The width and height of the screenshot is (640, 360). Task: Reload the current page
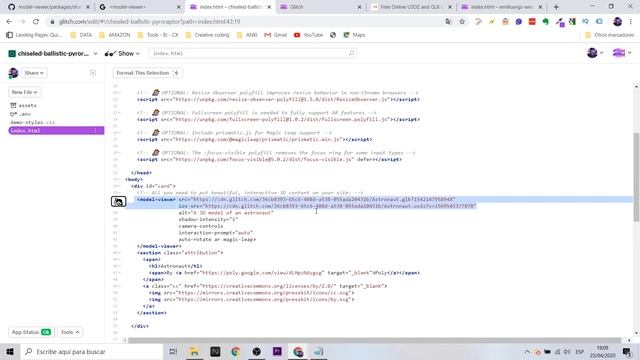pyautogui.click(x=36, y=22)
